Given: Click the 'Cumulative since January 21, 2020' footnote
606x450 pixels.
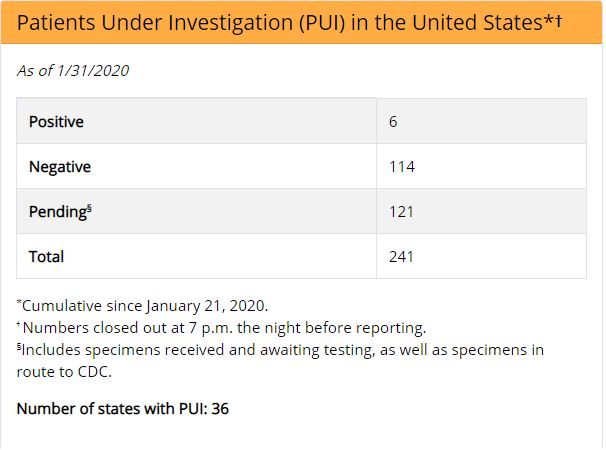Looking at the screenshot, I should tap(142, 305).
